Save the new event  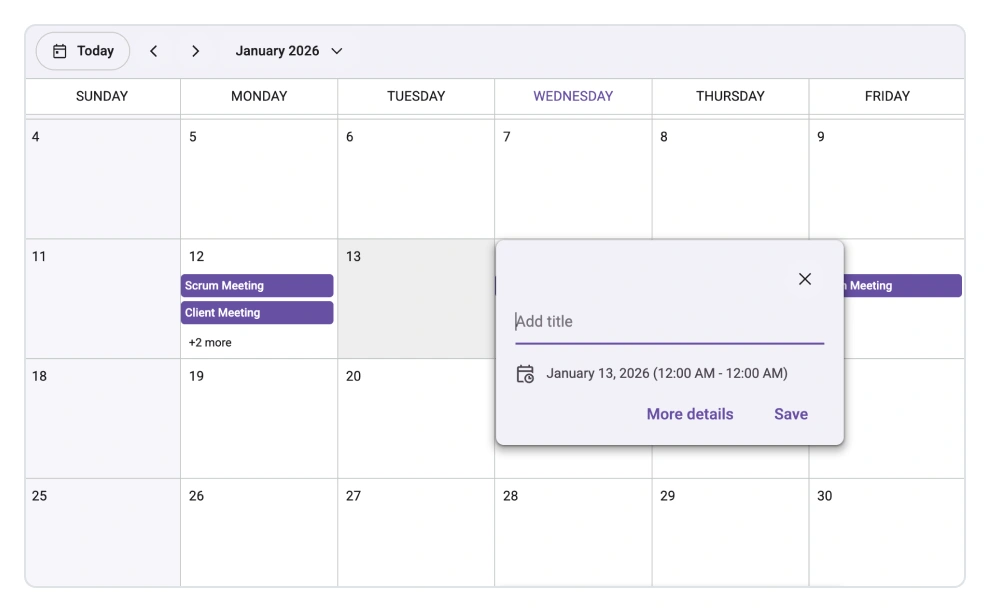tap(790, 413)
